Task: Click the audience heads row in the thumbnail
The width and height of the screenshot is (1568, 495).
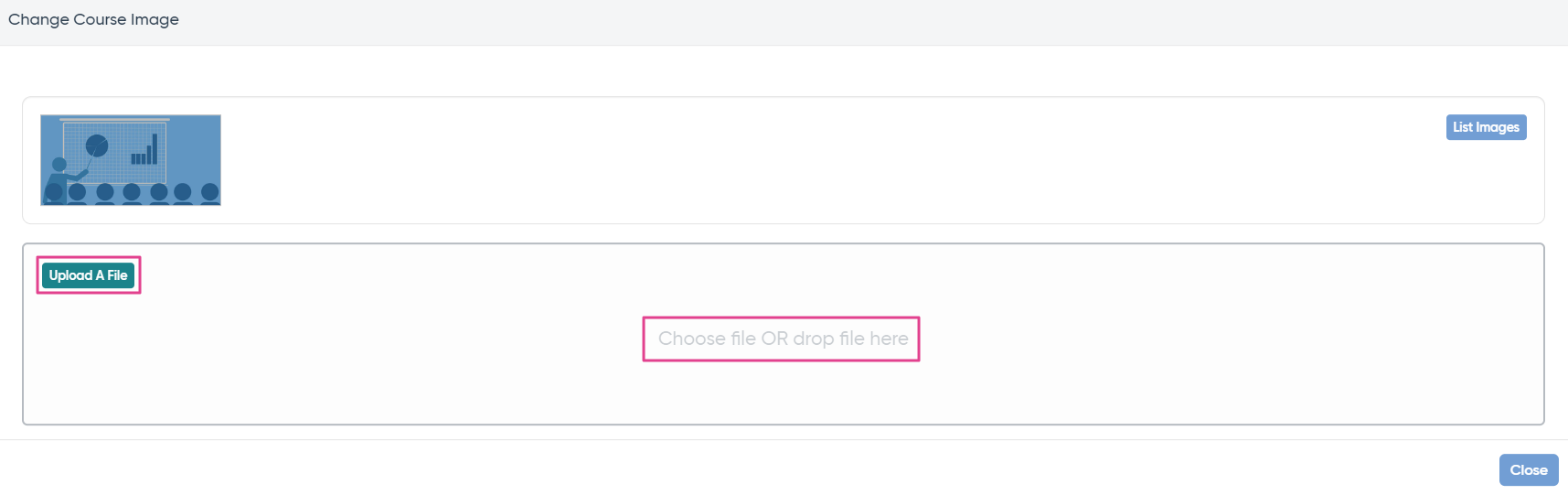Action: point(132,193)
